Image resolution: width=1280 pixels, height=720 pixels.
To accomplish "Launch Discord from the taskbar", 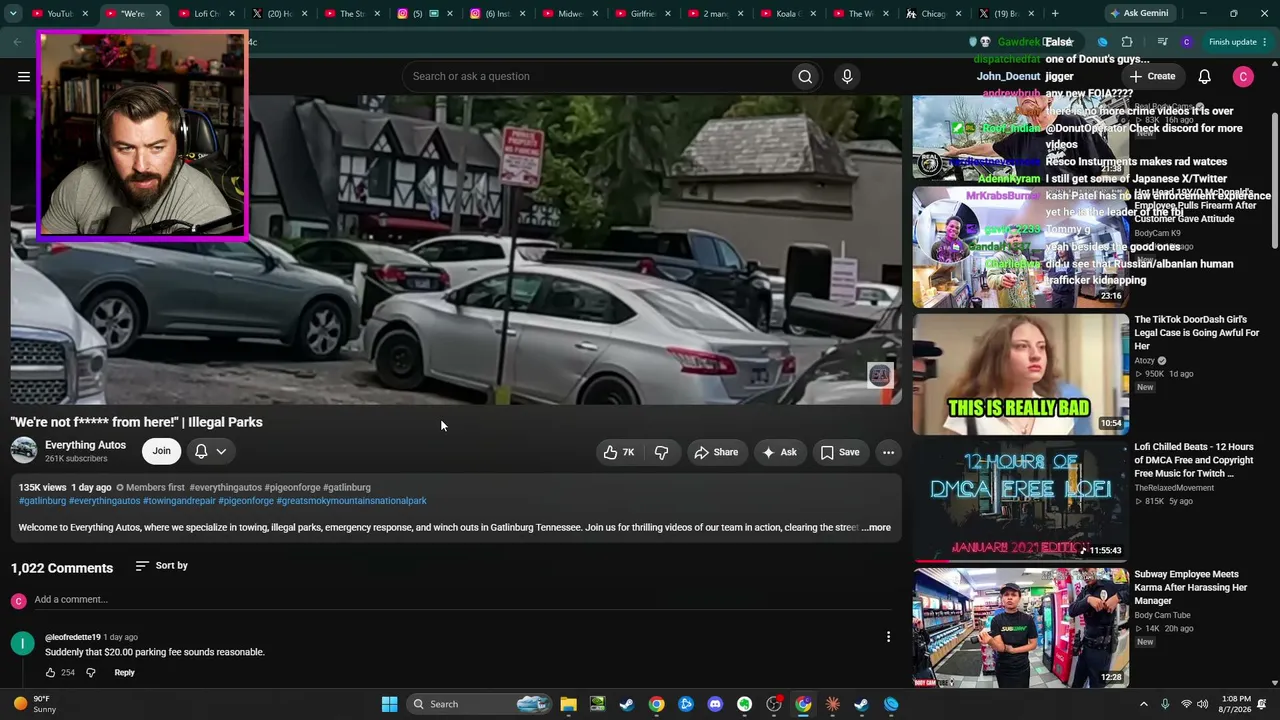I will 715,704.
